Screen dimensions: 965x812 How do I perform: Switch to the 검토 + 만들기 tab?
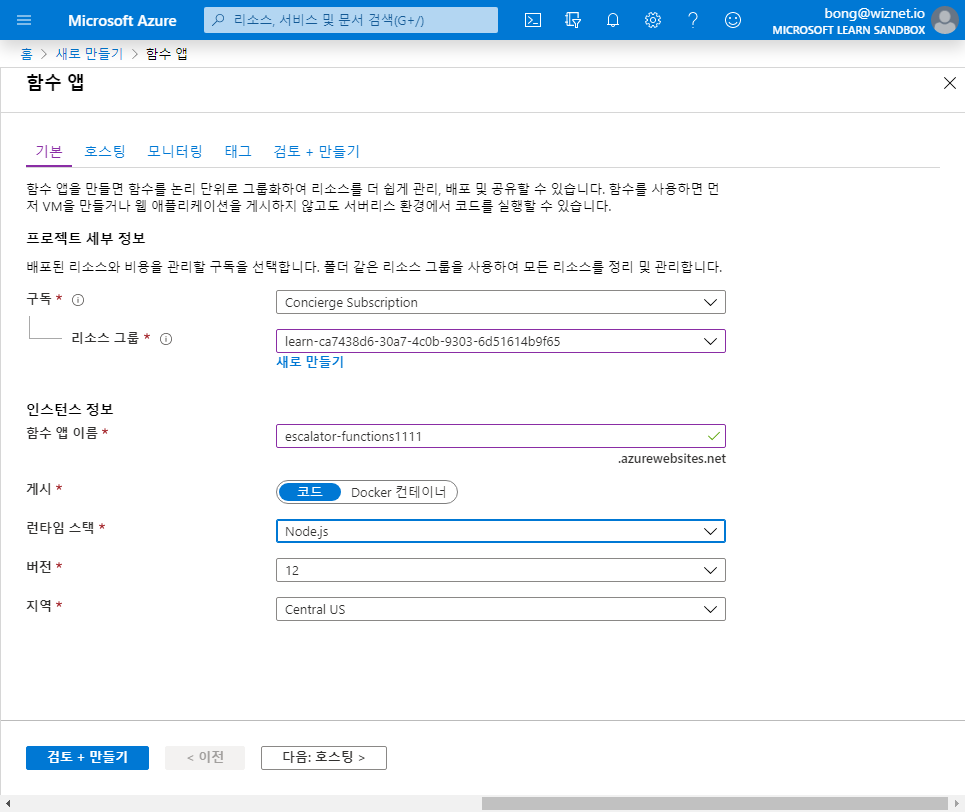pos(316,151)
